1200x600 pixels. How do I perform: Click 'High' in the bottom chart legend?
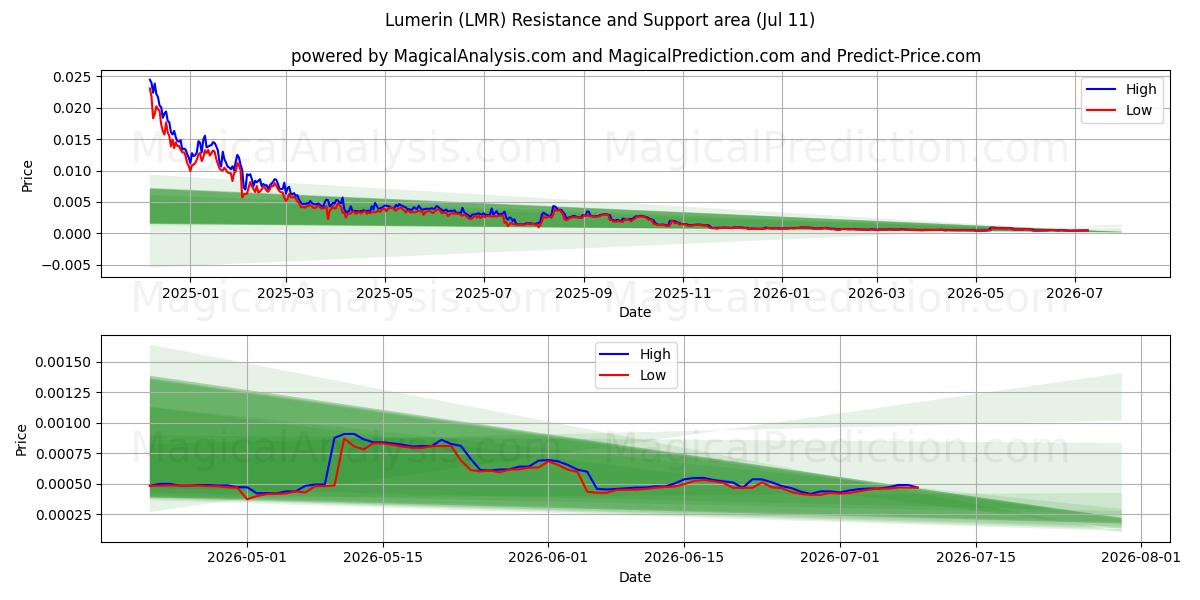click(656, 354)
